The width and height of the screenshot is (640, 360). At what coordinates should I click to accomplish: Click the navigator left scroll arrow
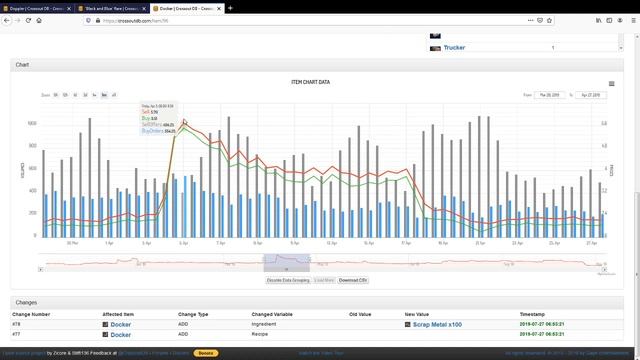coord(40,269)
